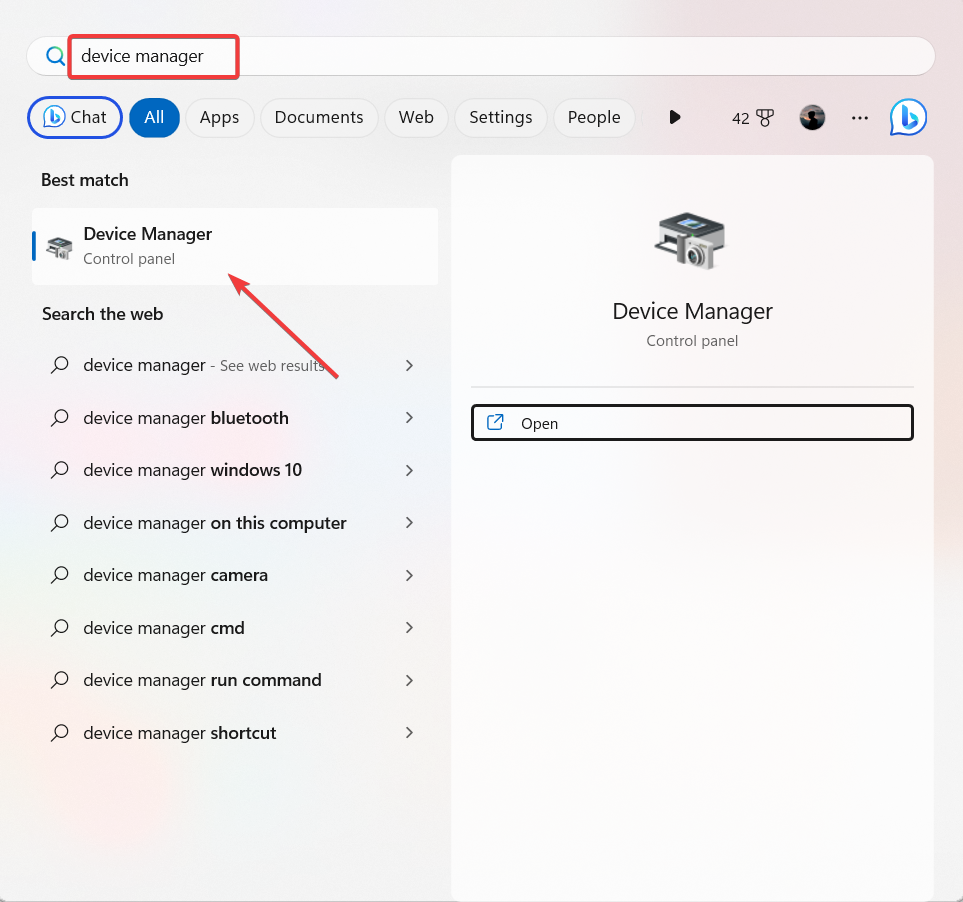Click the 'Device Manager' title in preview pane

692,311
